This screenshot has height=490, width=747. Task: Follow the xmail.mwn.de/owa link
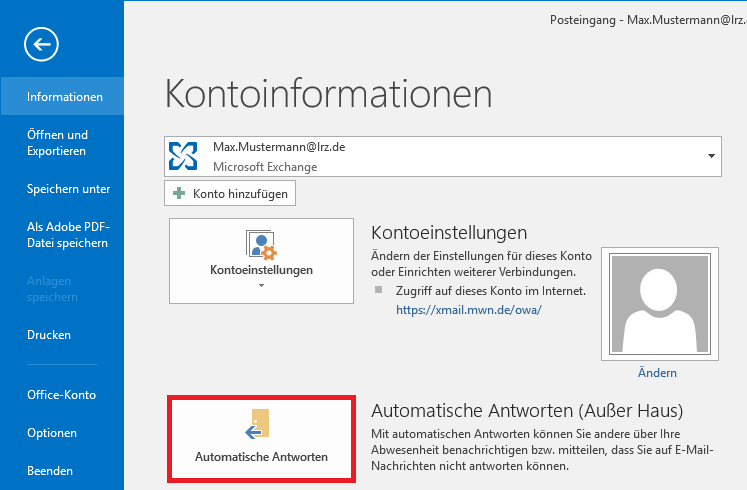click(x=469, y=310)
